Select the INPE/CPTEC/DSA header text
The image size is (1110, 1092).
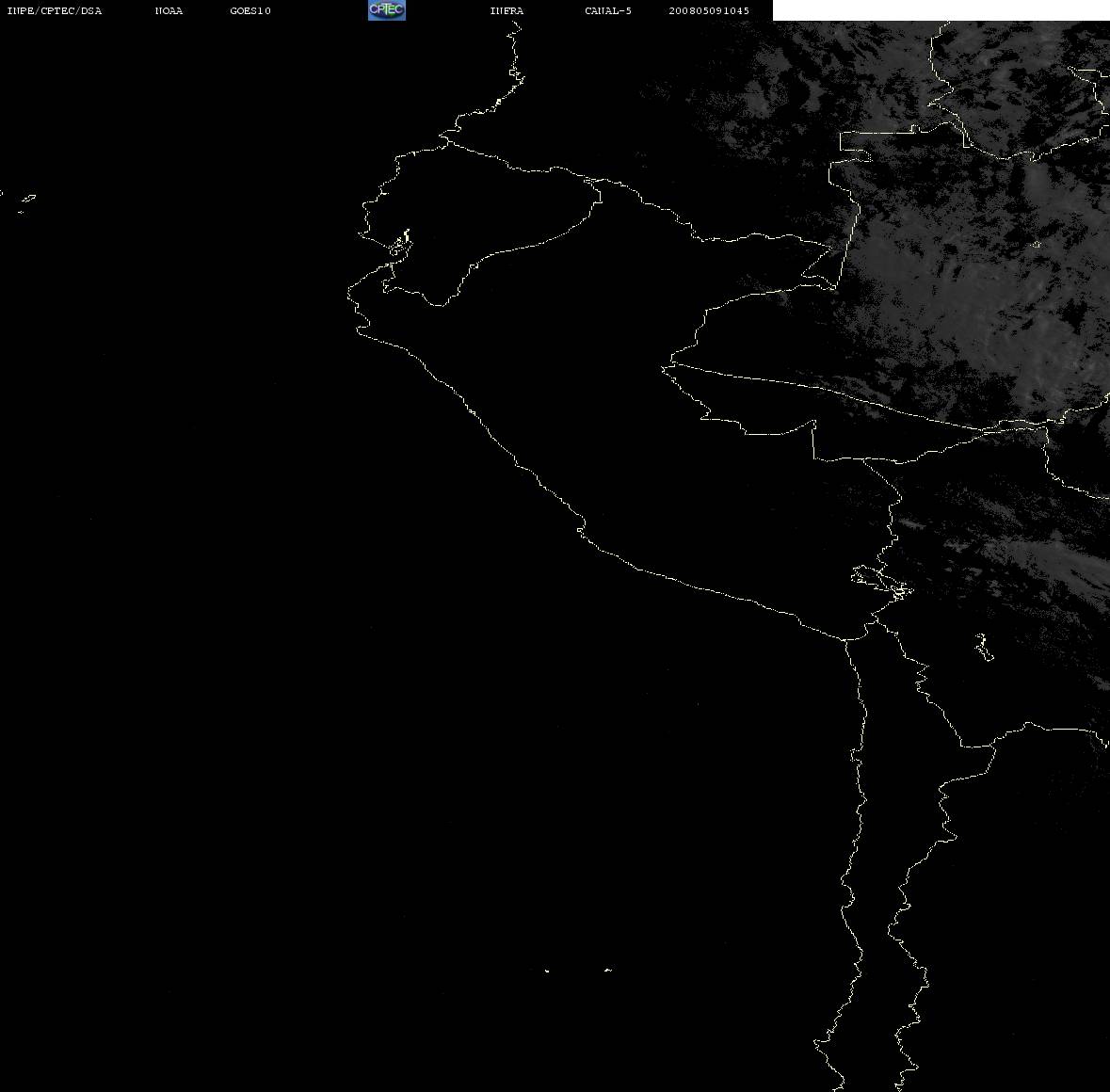point(54,10)
